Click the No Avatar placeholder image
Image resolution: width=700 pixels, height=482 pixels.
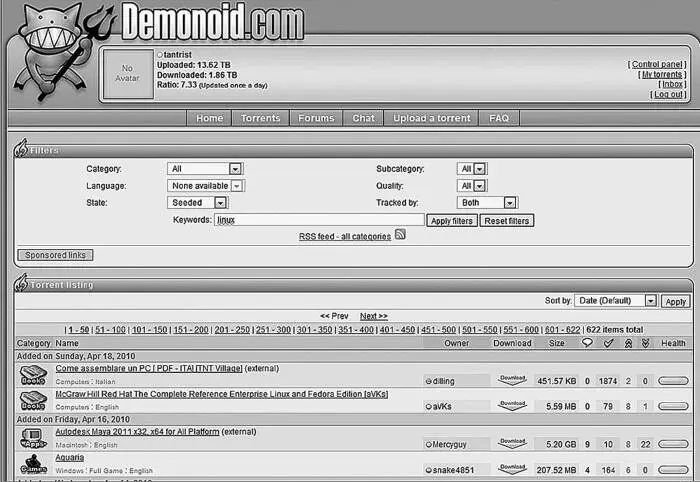pos(128,74)
